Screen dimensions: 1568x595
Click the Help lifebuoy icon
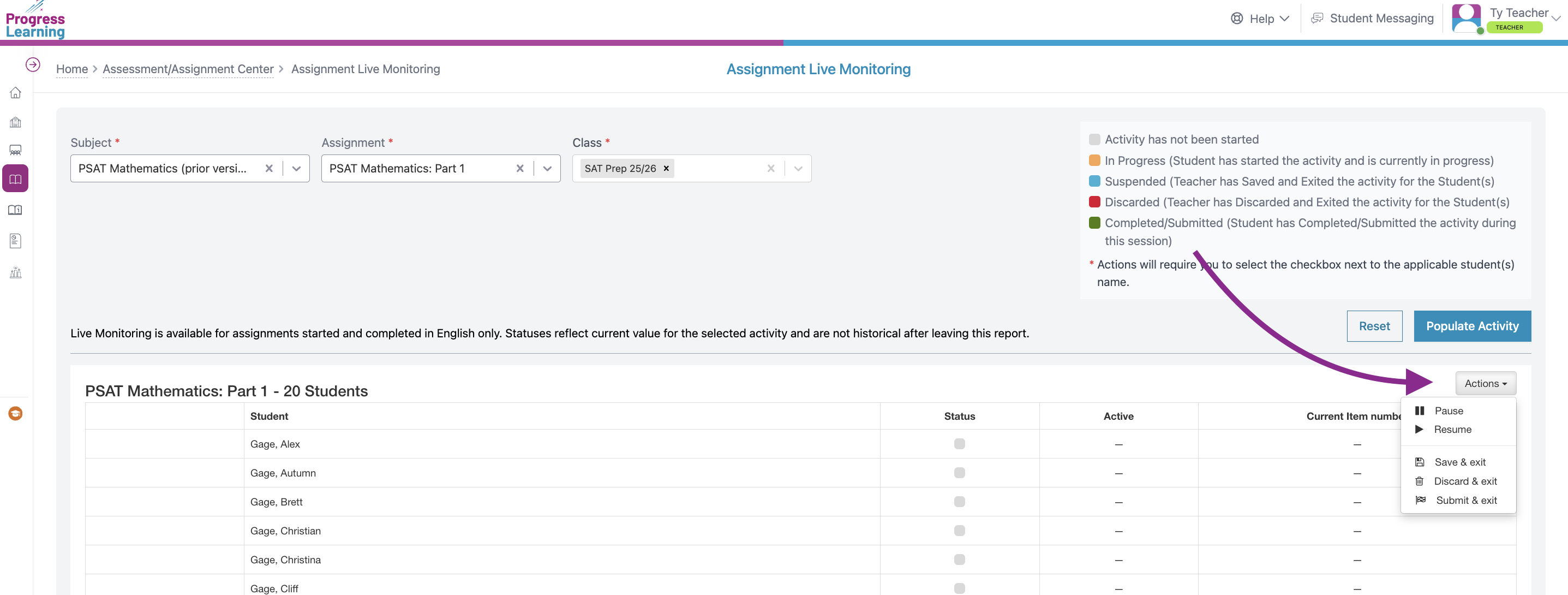1236,18
